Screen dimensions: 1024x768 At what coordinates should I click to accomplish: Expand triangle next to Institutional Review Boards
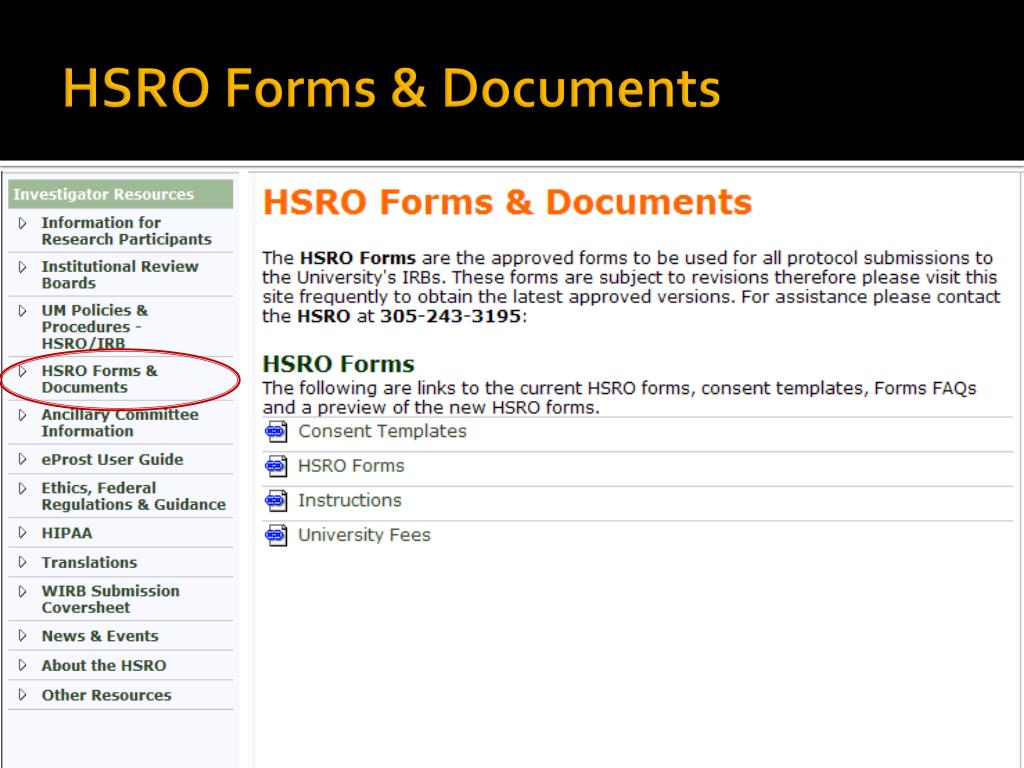point(23,267)
